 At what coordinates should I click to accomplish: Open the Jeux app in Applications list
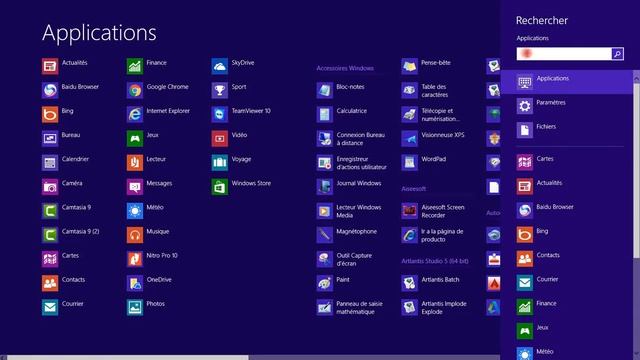coord(135,139)
